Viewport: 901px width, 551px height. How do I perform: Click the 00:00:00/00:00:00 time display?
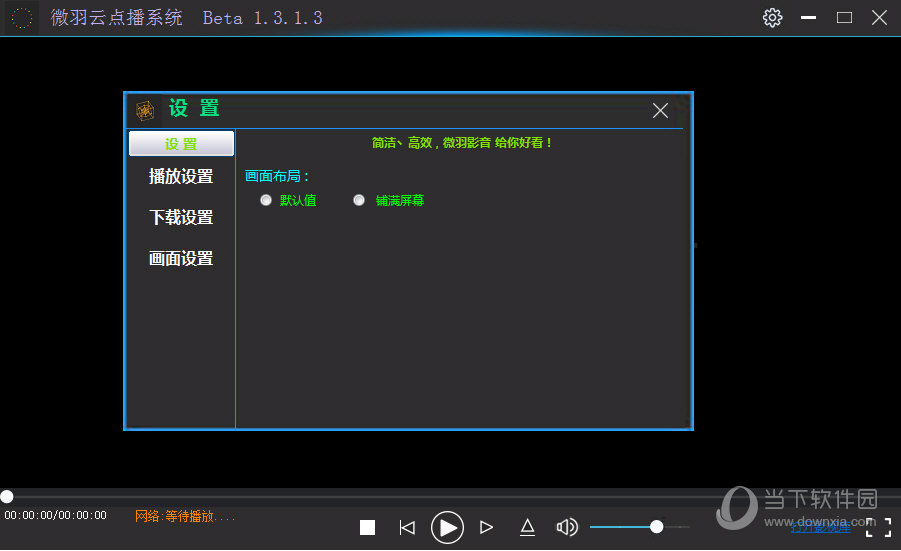(x=56, y=515)
